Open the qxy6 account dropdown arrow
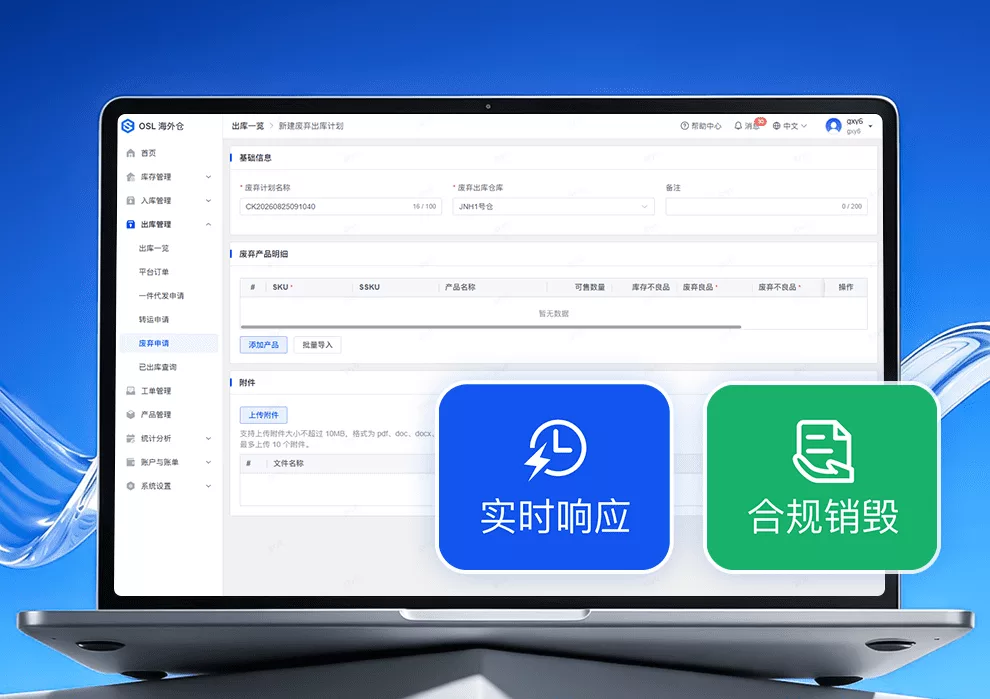This screenshot has width=990, height=699. [x=870, y=126]
